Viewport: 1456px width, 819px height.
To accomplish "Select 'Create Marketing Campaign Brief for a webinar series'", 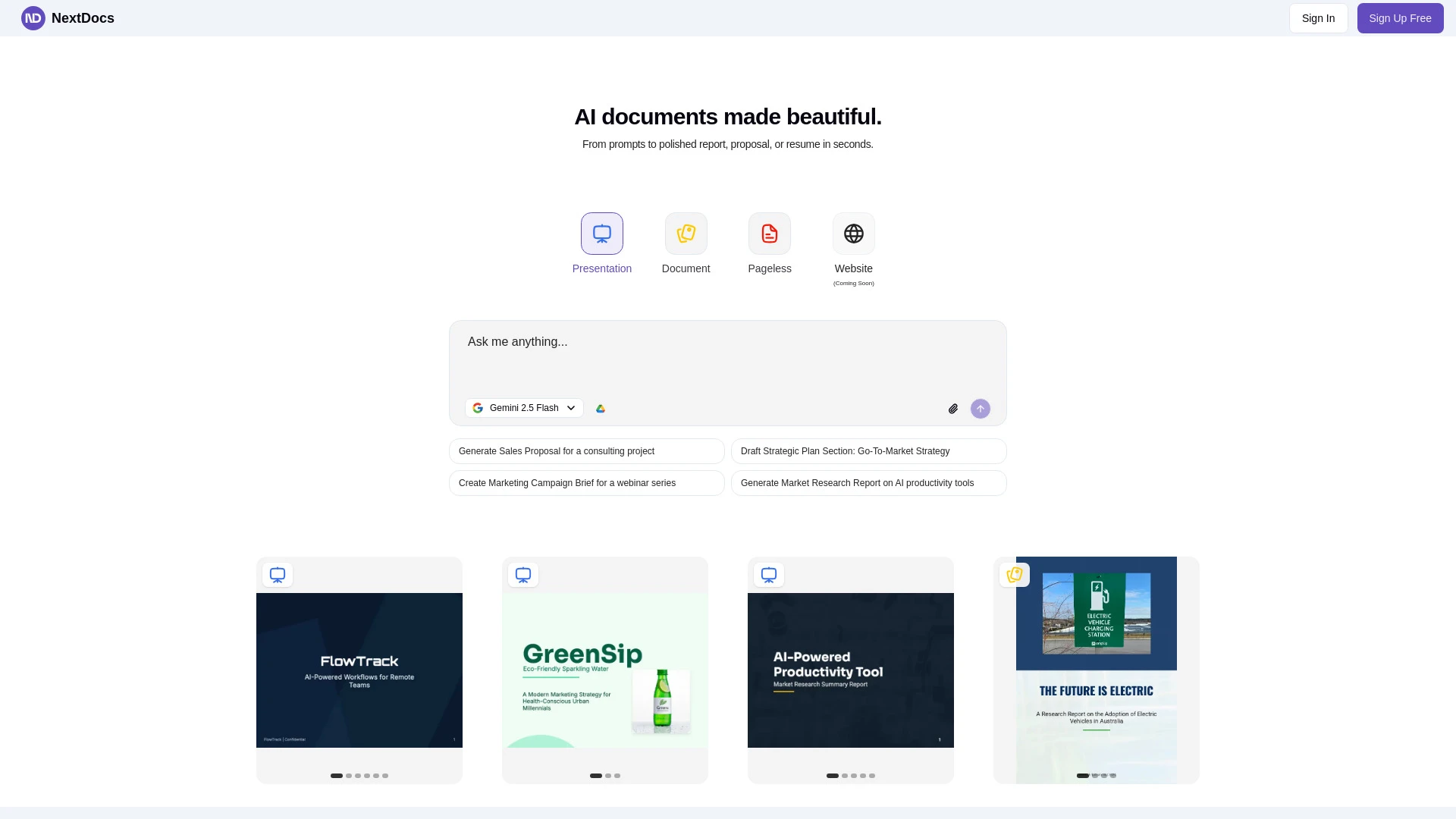I will pyautogui.click(x=587, y=483).
